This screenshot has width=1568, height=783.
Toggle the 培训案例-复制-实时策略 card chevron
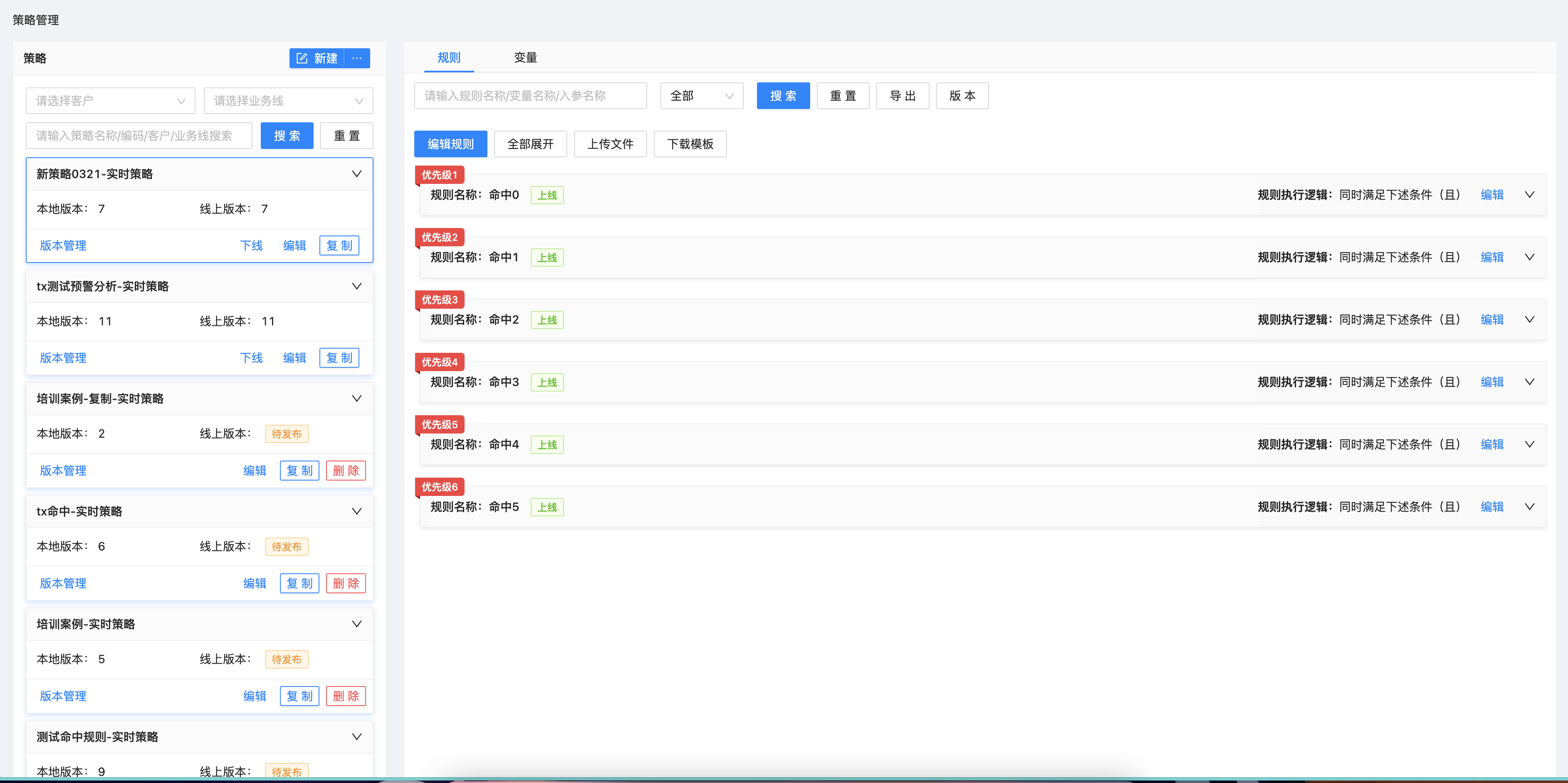pos(357,399)
